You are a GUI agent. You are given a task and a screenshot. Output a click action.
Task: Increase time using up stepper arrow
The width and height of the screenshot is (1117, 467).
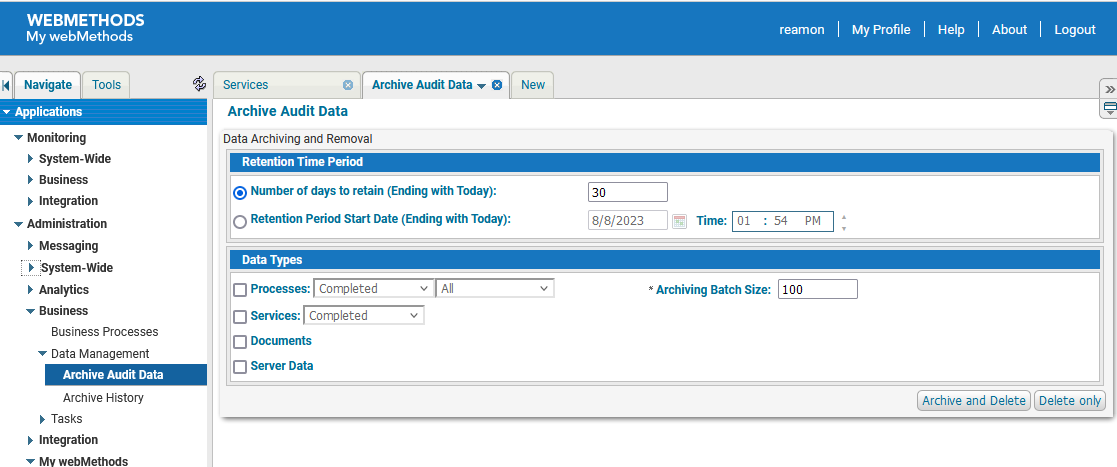click(x=844, y=216)
